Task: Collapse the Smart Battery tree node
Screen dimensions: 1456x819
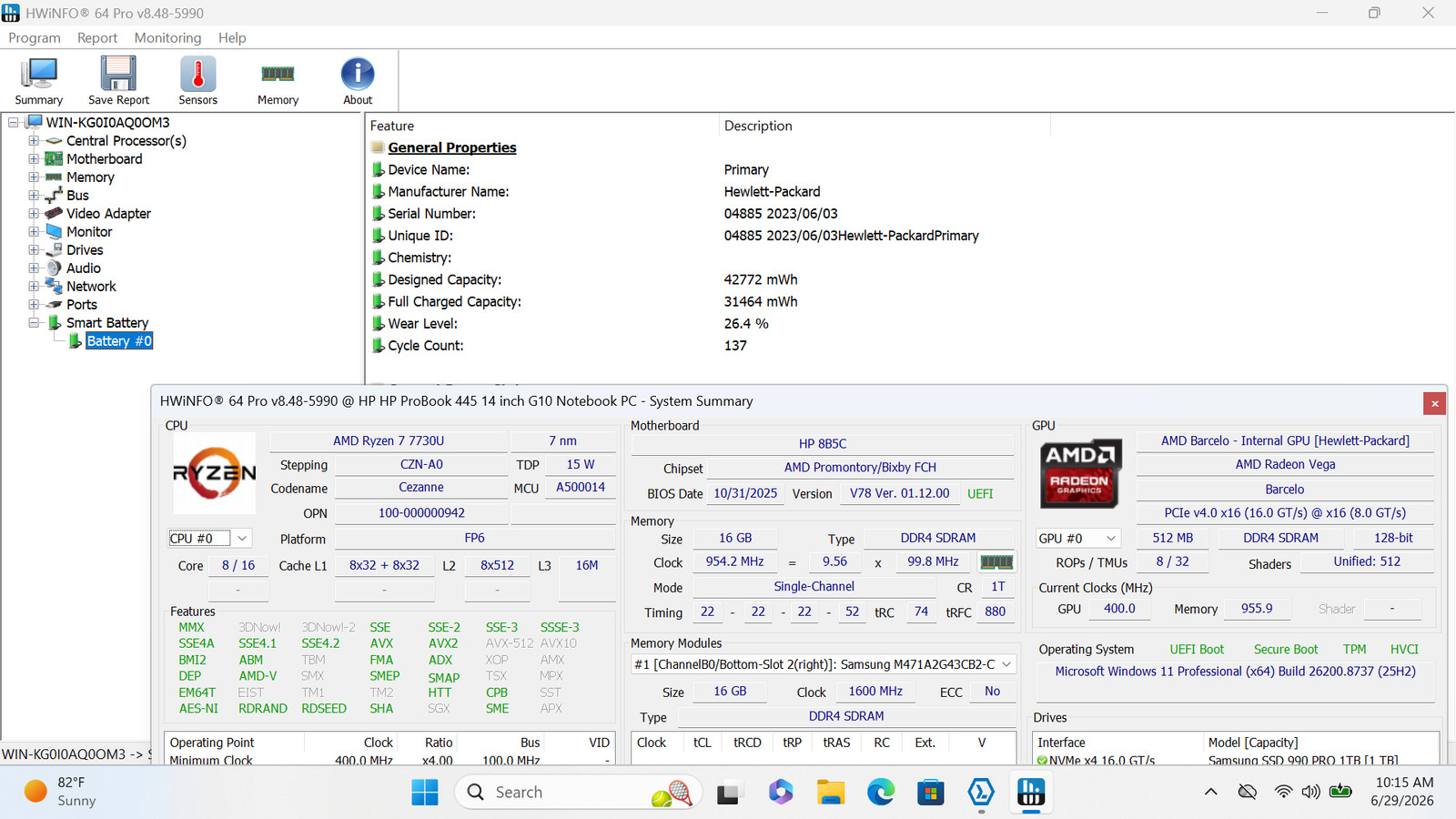Action: (34, 322)
